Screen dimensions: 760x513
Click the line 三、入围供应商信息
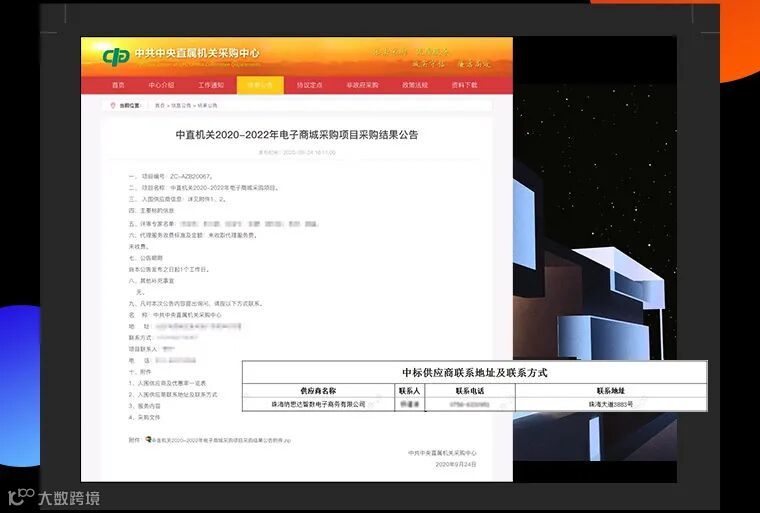178,199
